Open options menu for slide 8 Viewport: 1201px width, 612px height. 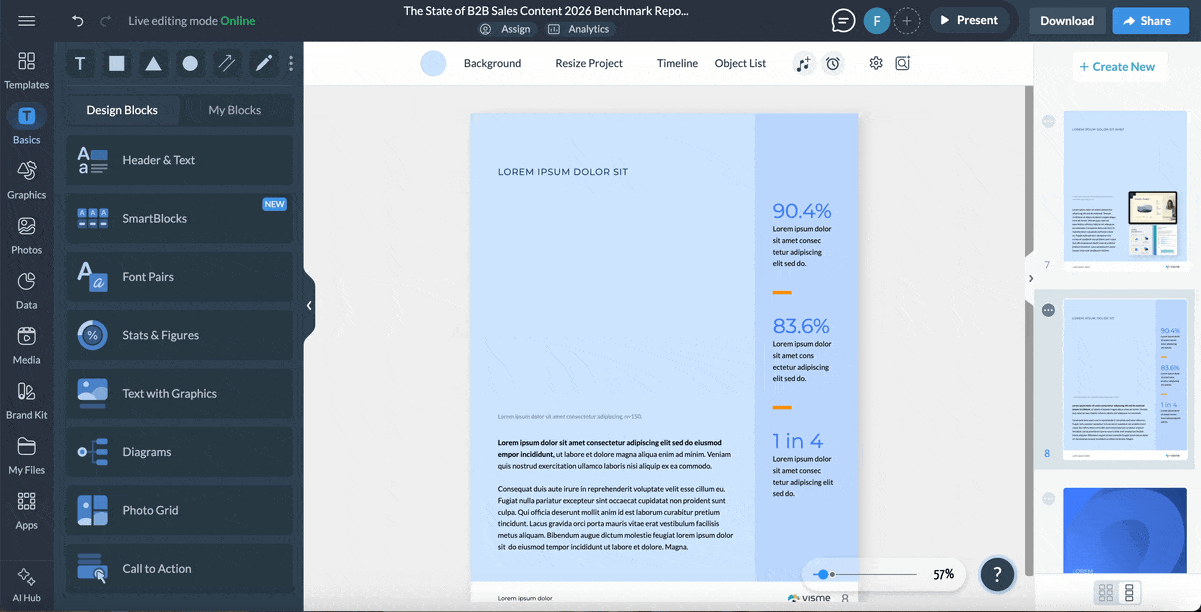(1048, 310)
